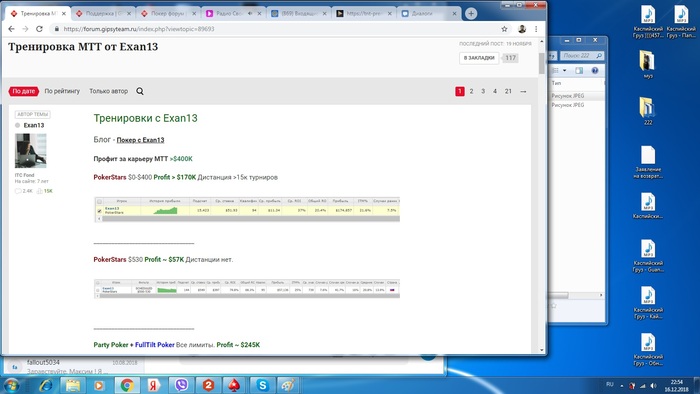Click the first stats table's horizontal scrollbar
The height and width of the screenshot is (394, 700).
pyautogui.click(x=250, y=219)
